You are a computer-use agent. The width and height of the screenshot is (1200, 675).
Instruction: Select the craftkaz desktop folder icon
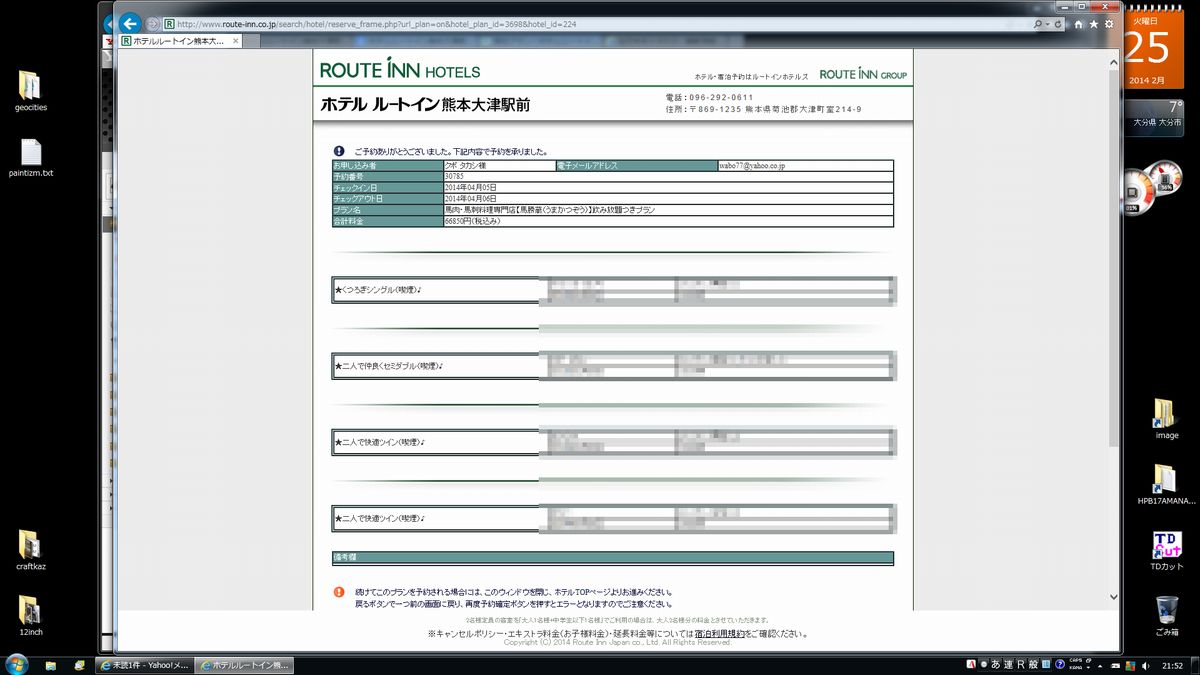[x=31, y=550]
